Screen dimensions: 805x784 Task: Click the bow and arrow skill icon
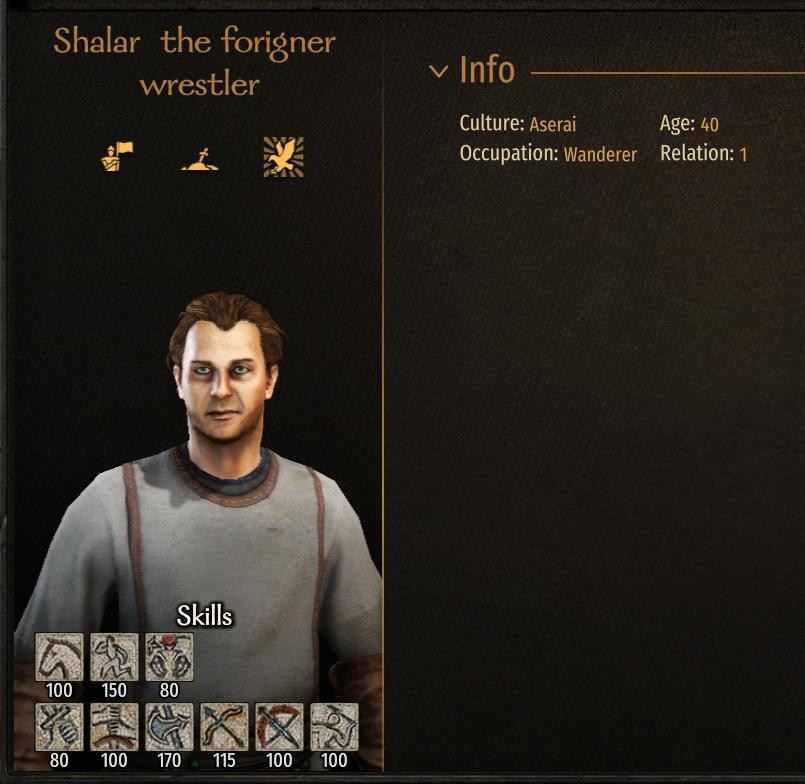(x=279, y=727)
